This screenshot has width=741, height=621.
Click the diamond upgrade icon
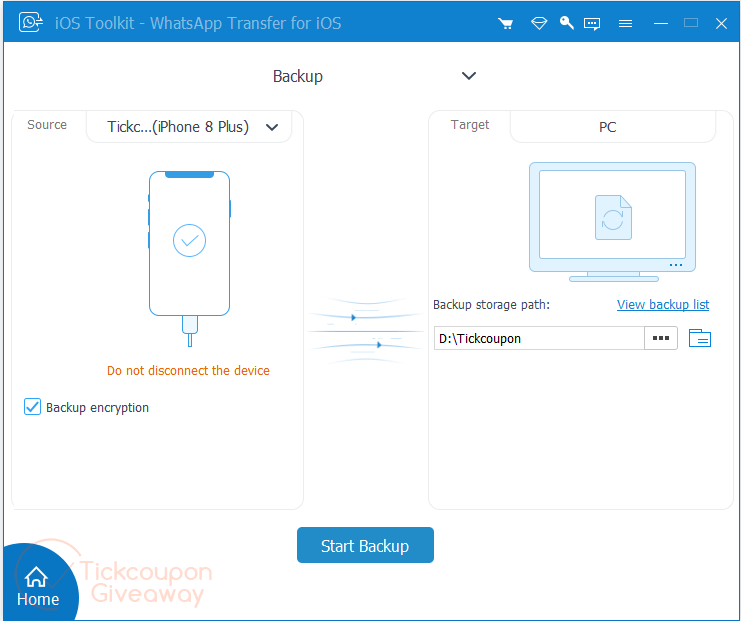pyautogui.click(x=539, y=23)
